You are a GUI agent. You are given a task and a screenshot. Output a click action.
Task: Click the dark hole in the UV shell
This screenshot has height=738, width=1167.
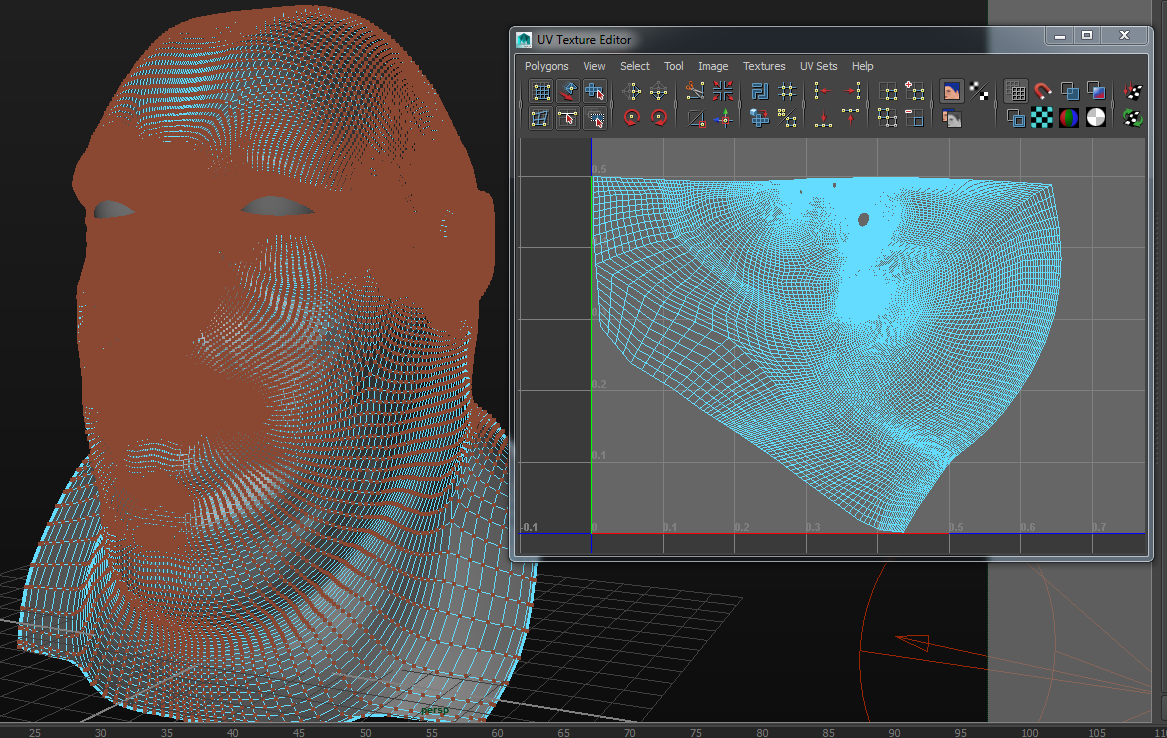(863, 219)
